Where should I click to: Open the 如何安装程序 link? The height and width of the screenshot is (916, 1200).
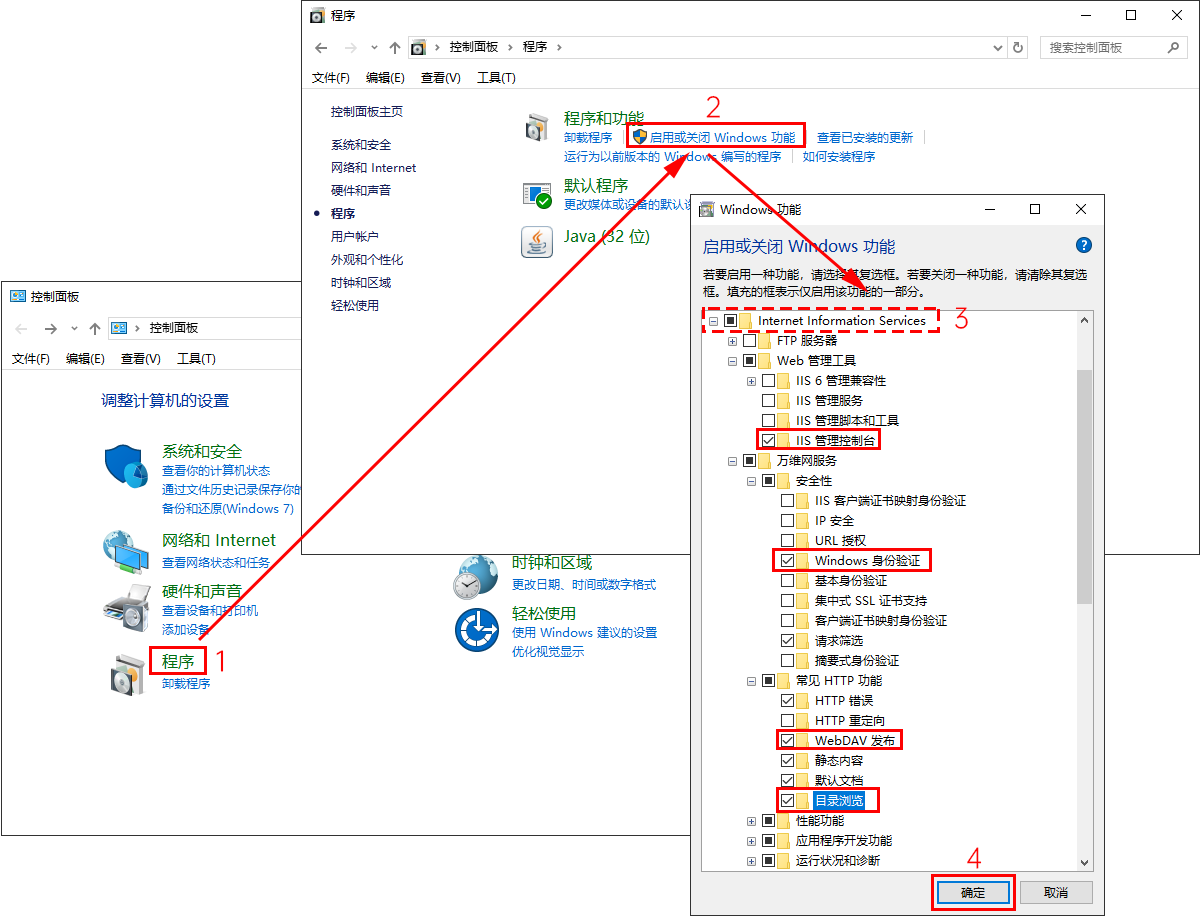(839, 156)
